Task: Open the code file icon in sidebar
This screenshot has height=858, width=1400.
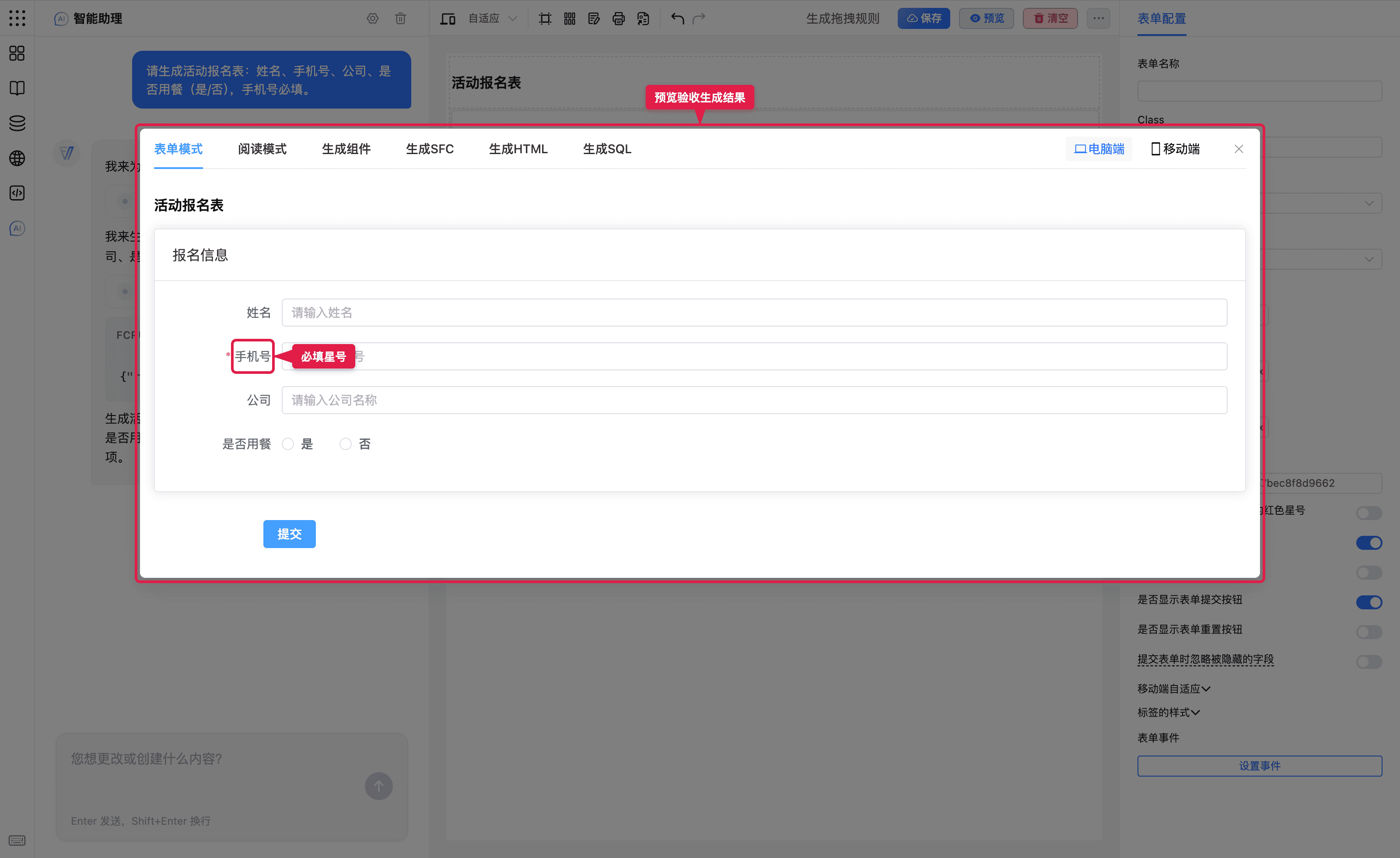Action: click(17, 193)
